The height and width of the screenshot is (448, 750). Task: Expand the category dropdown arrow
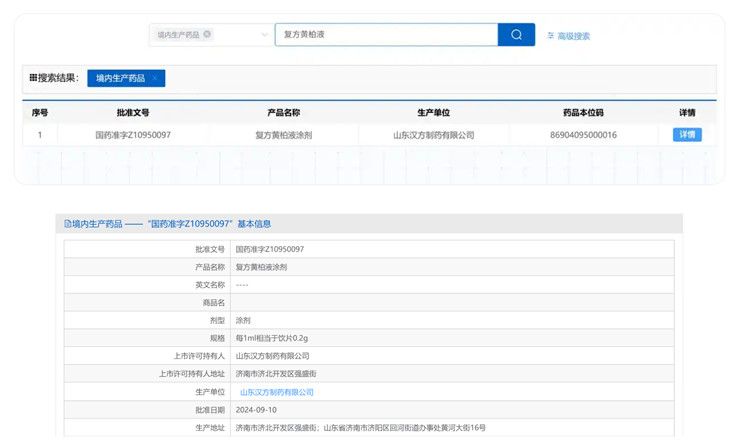pos(265,35)
